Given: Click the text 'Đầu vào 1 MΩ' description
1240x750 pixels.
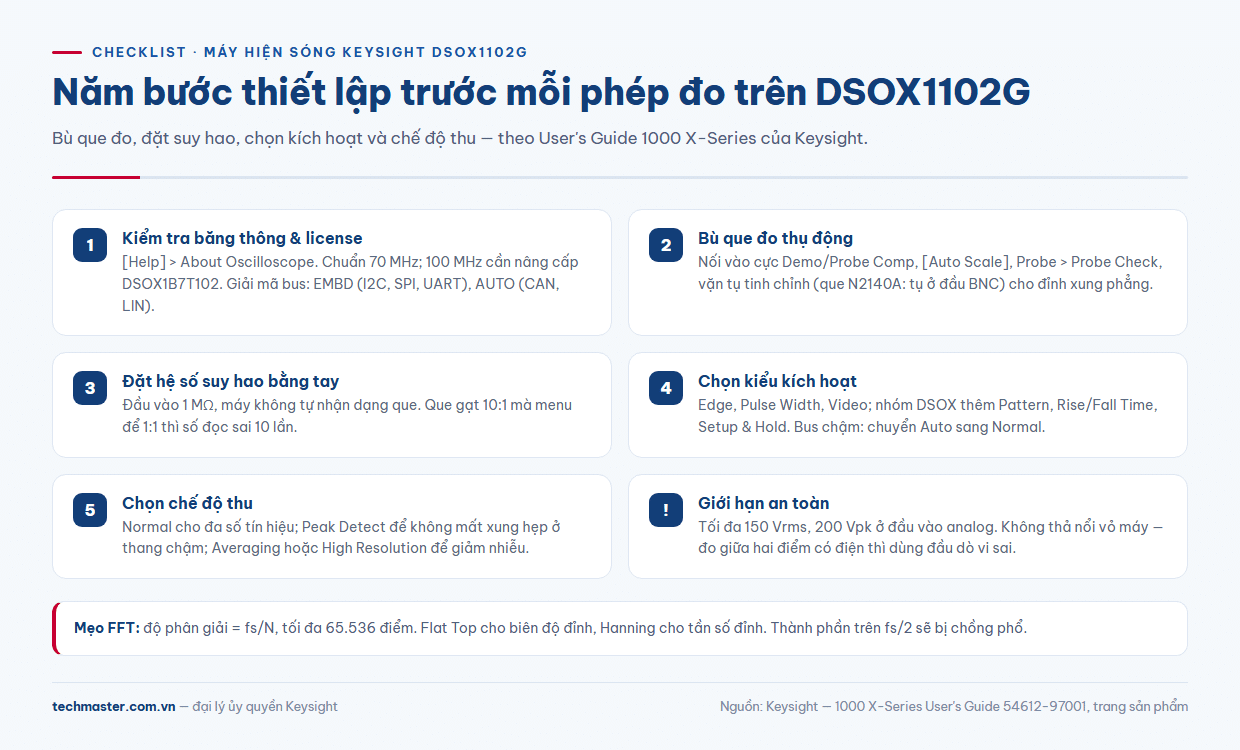Looking at the screenshot, I should [168, 405].
